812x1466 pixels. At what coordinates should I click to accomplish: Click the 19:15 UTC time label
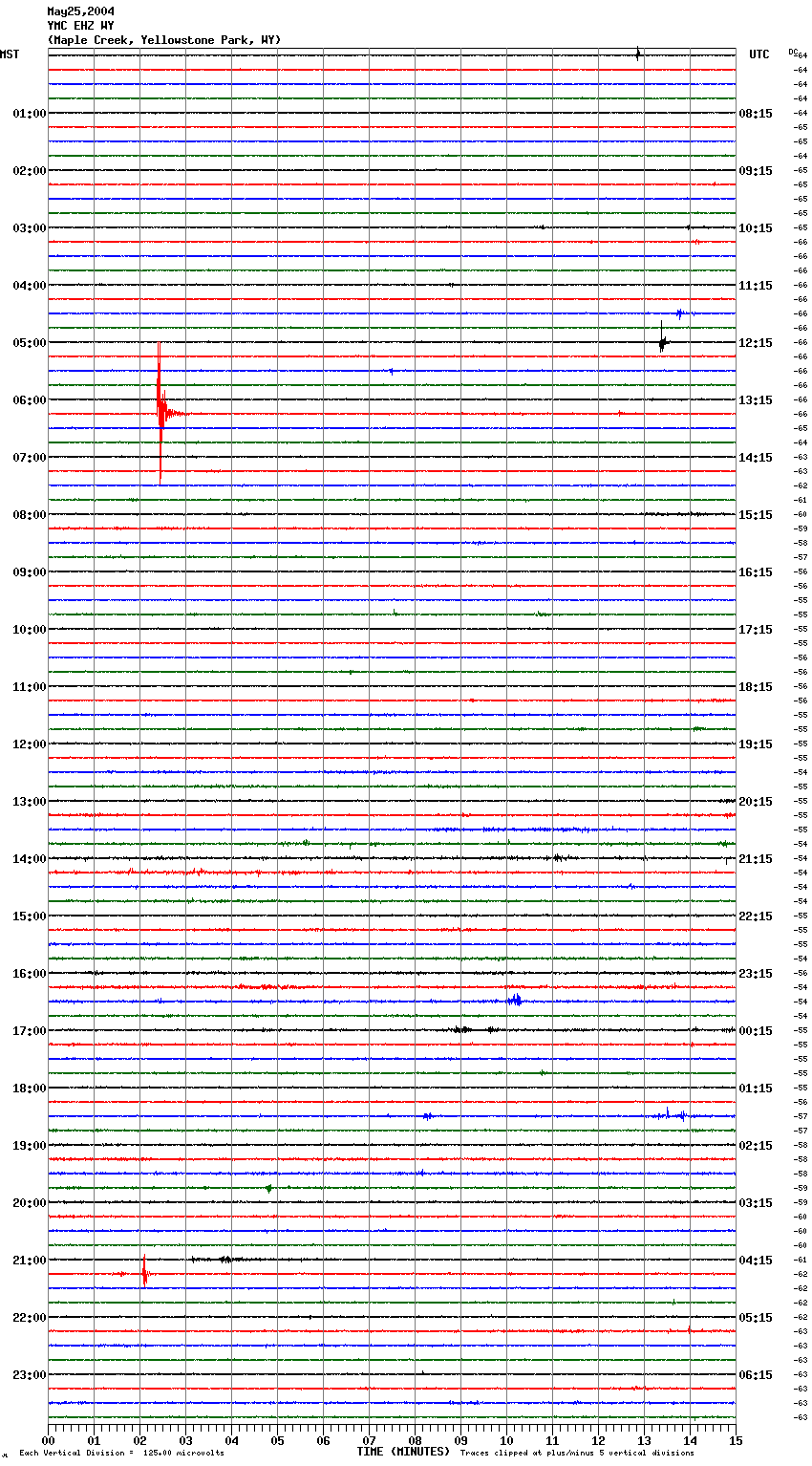pyautogui.click(x=756, y=744)
